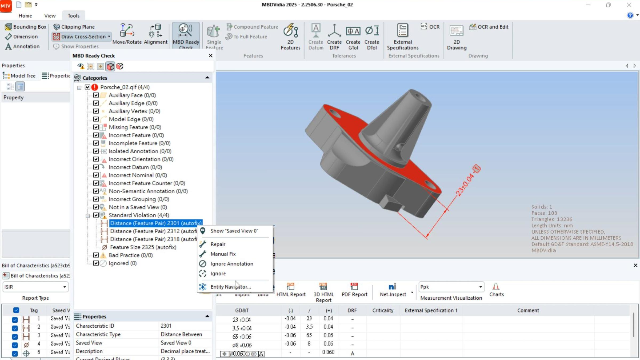Close the MBD Ready Check panel
The image size is (640, 360).
(x=210, y=56)
